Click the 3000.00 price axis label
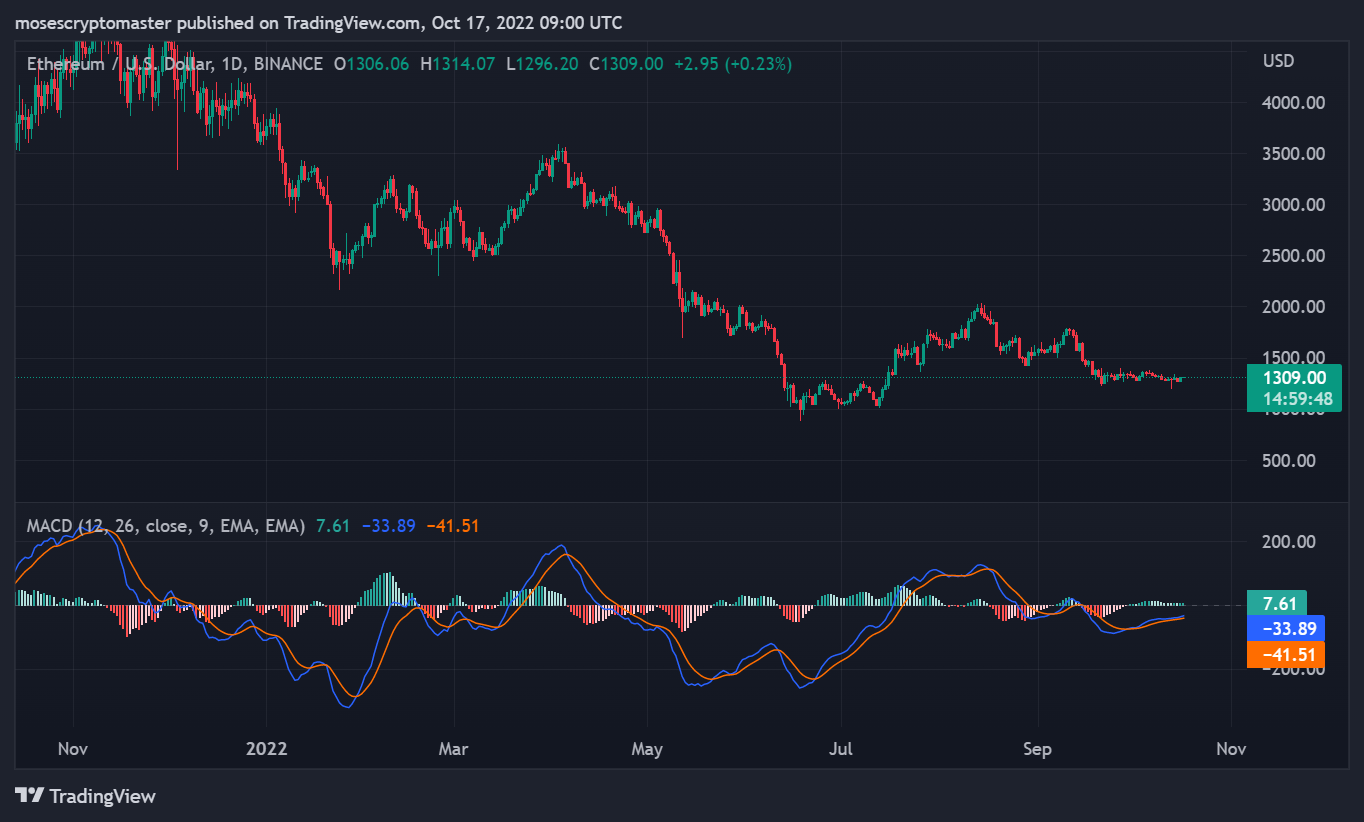 coord(1295,205)
